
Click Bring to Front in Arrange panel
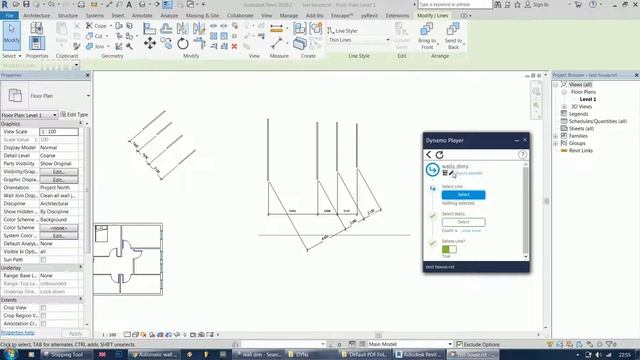click(427, 36)
